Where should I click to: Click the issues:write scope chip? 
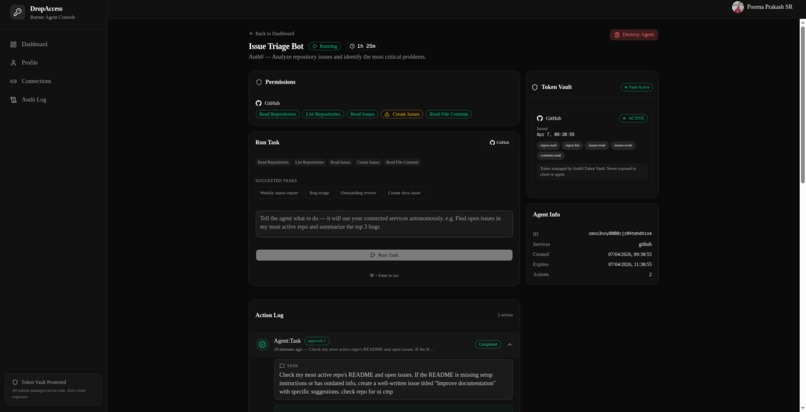624,146
